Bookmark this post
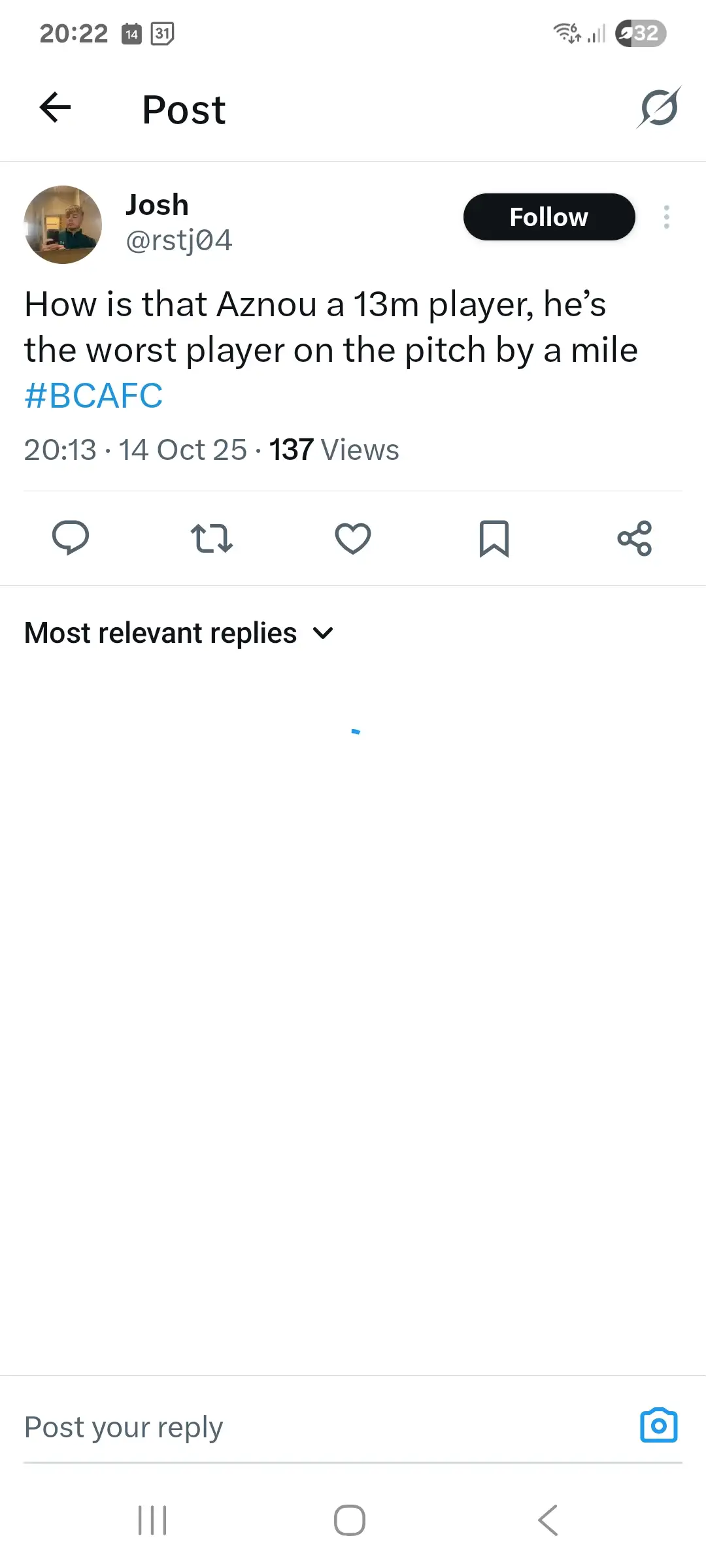The width and height of the screenshot is (706, 1568). [x=494, y=538]
